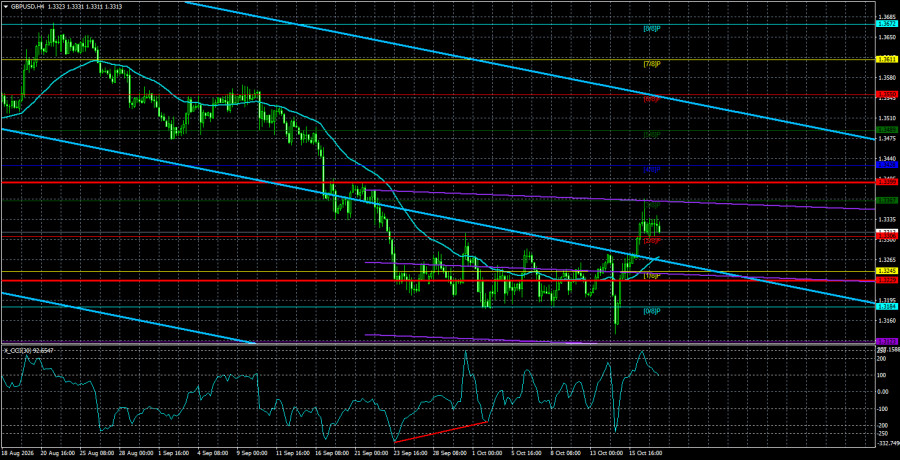Click the 16 Sep 08:00 time label
Screen dimensions: 900x460
point(330,453)
